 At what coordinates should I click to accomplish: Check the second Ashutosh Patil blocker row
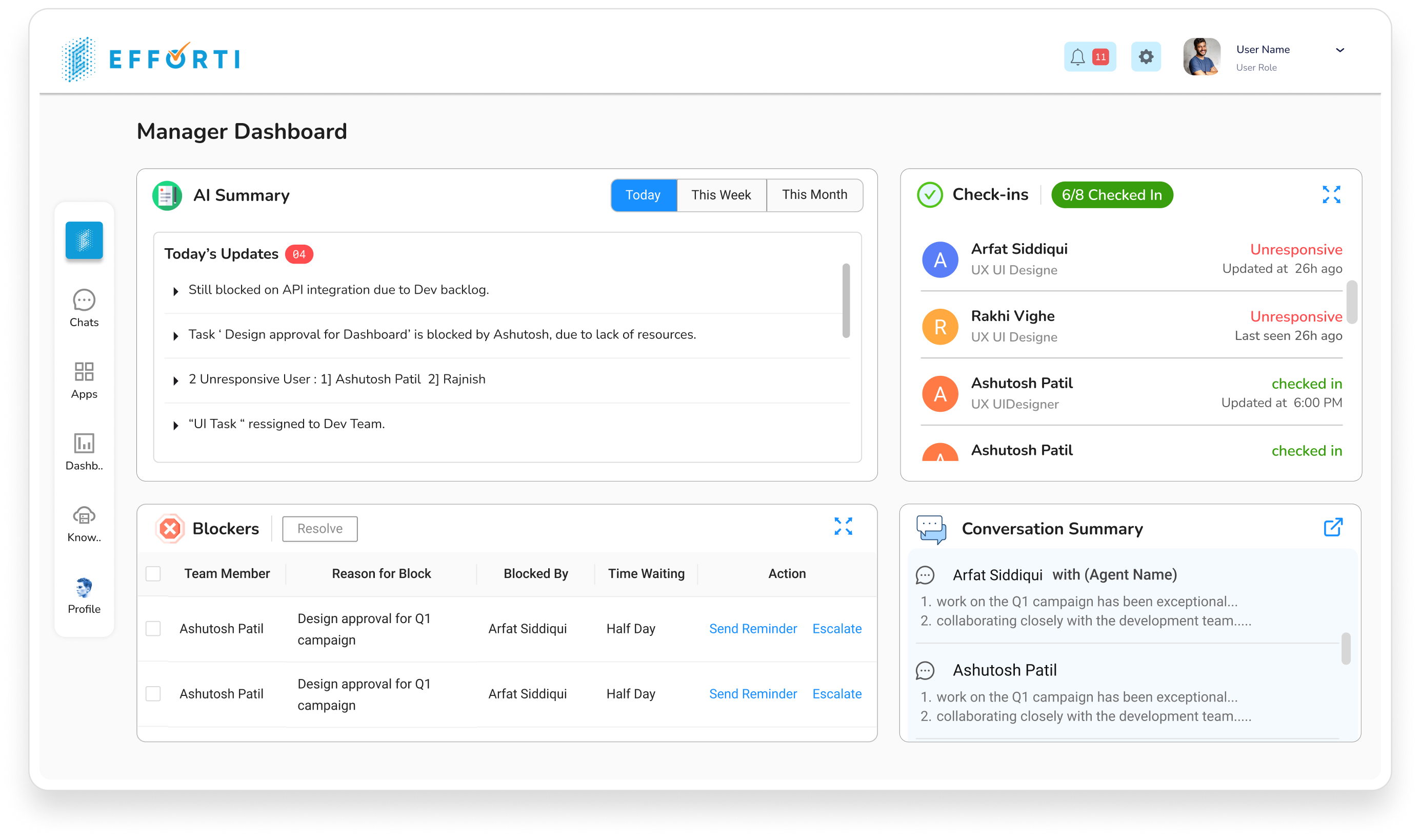coord(153,693)
